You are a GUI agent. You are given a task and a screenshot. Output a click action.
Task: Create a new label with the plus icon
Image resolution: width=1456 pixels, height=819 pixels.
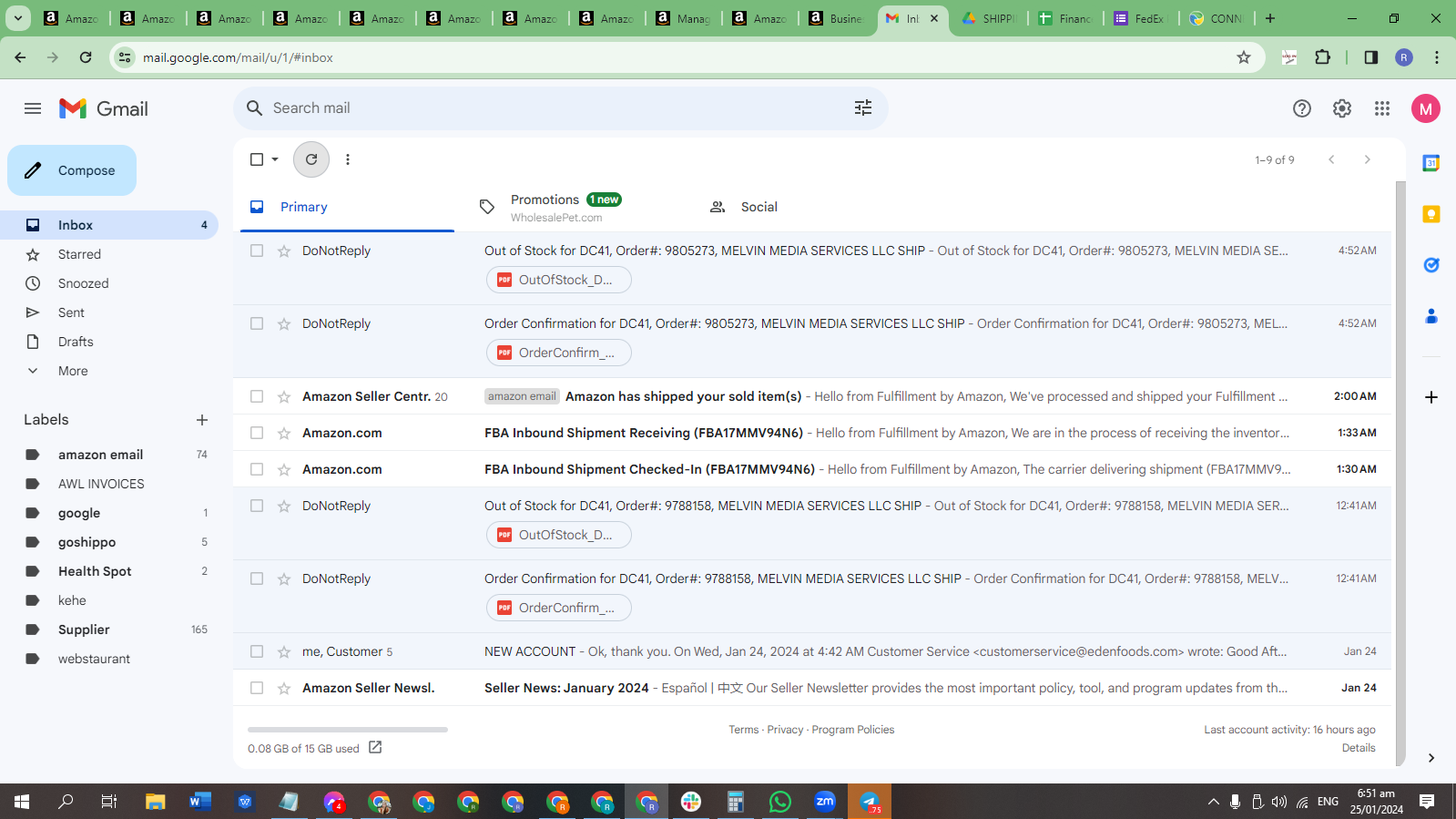click(x=202, y=420)
